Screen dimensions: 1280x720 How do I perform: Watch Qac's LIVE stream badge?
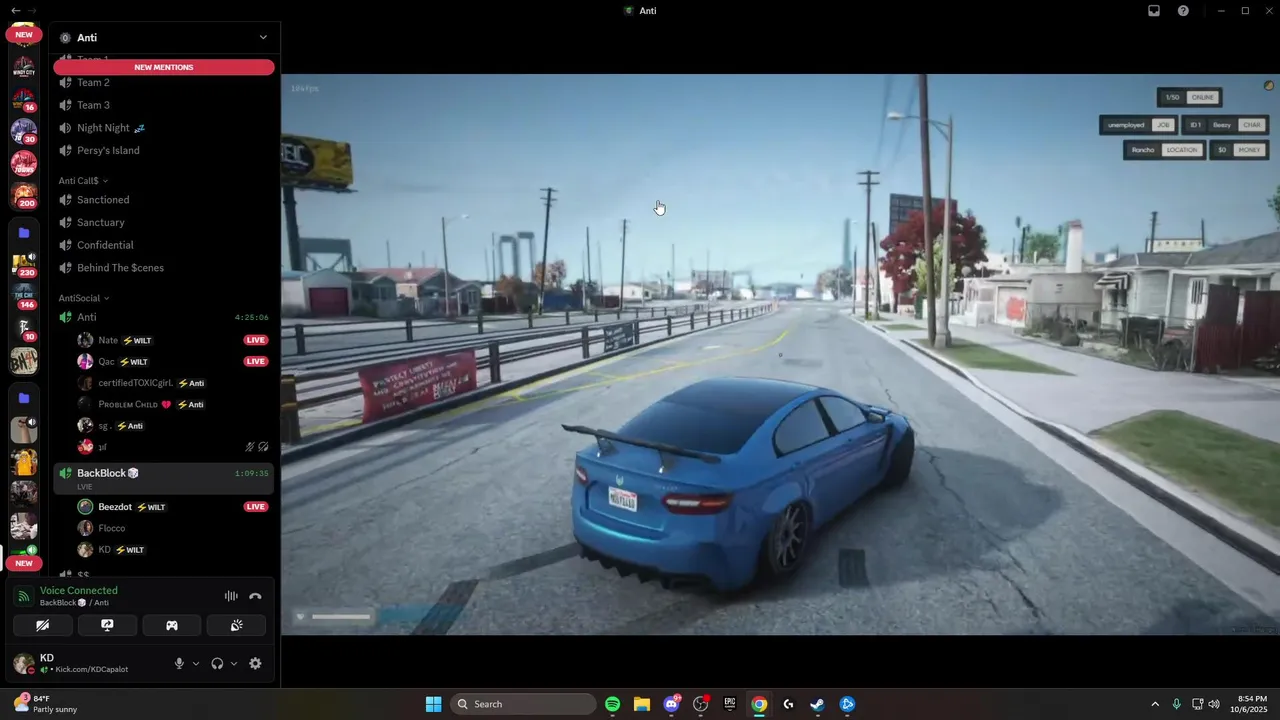click(x=256, y=361)
